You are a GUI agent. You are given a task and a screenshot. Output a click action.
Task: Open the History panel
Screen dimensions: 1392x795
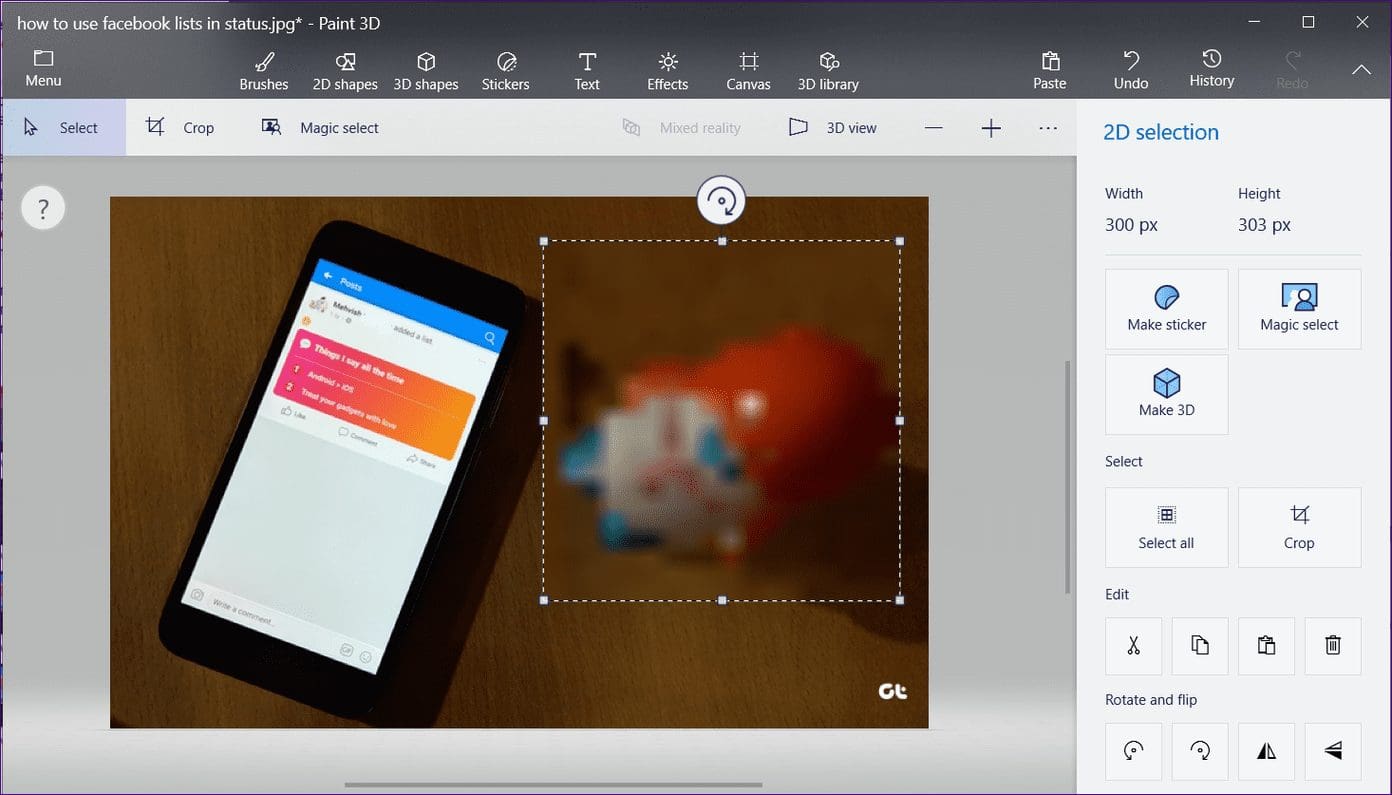click(x=1212, y=69)
